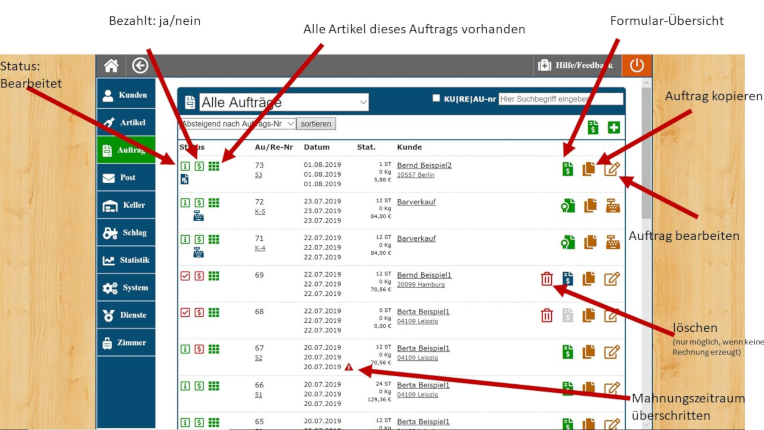The width and height of the screenshot is (764, 430).
Task: Open form overview for order 73
Action: click(x=567, y=169)
